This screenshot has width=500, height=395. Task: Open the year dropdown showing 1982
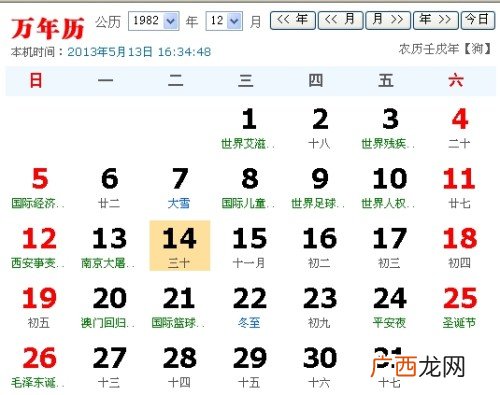point(154,21)
